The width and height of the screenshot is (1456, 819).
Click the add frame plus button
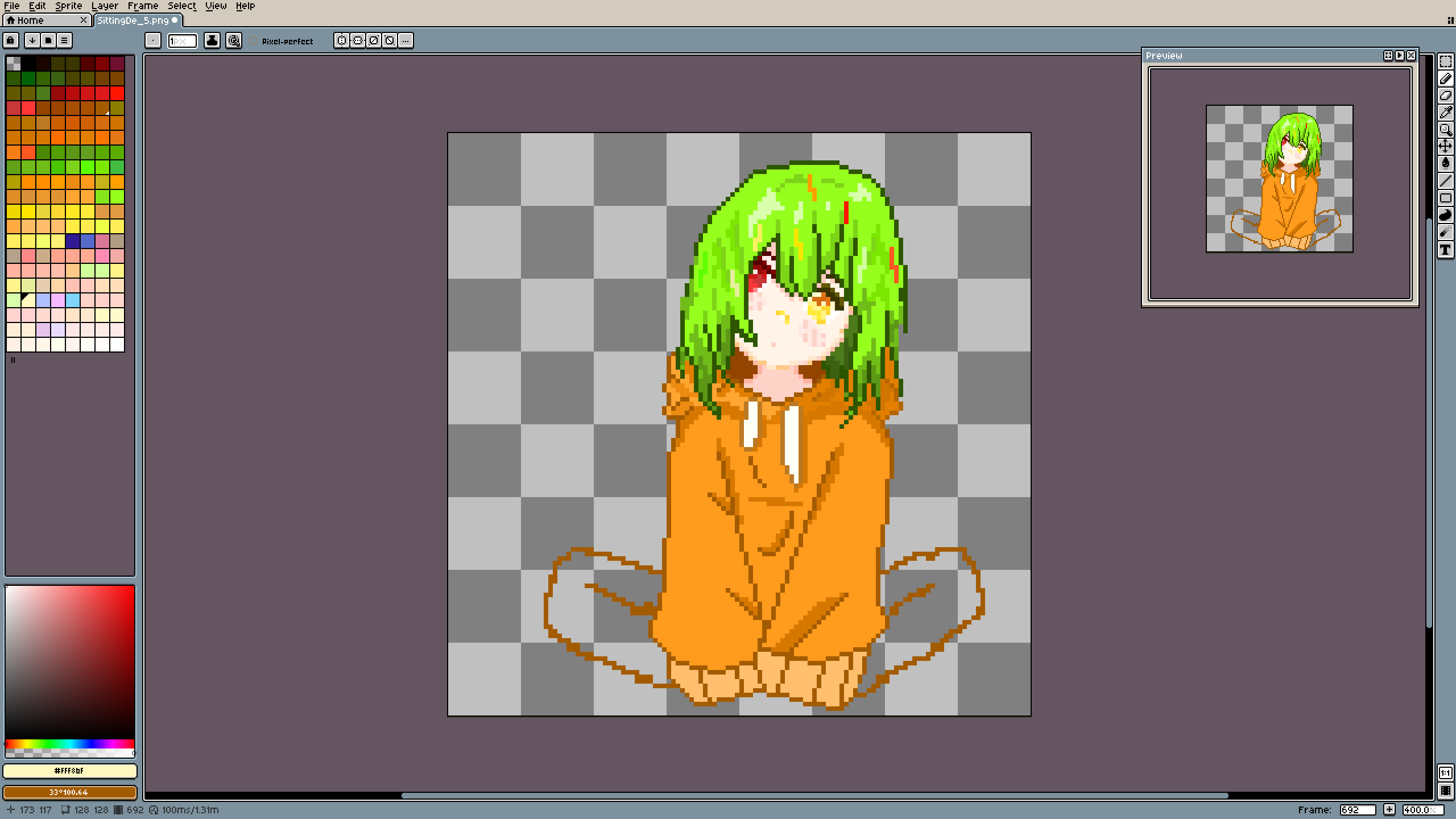(x=1389, y=810)
